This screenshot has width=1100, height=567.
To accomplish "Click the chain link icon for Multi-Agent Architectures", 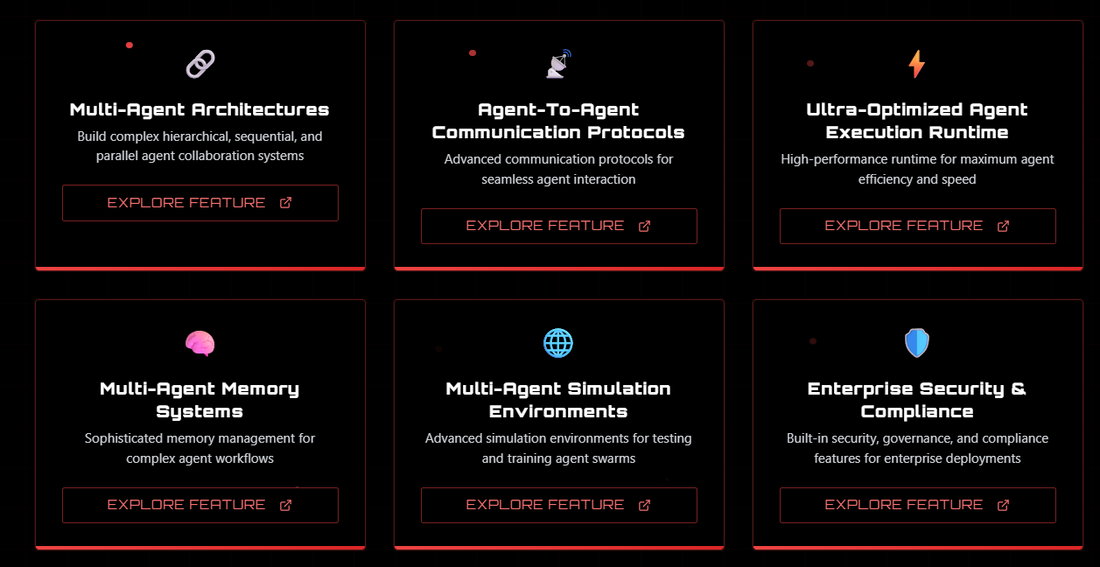I will 200,65.
